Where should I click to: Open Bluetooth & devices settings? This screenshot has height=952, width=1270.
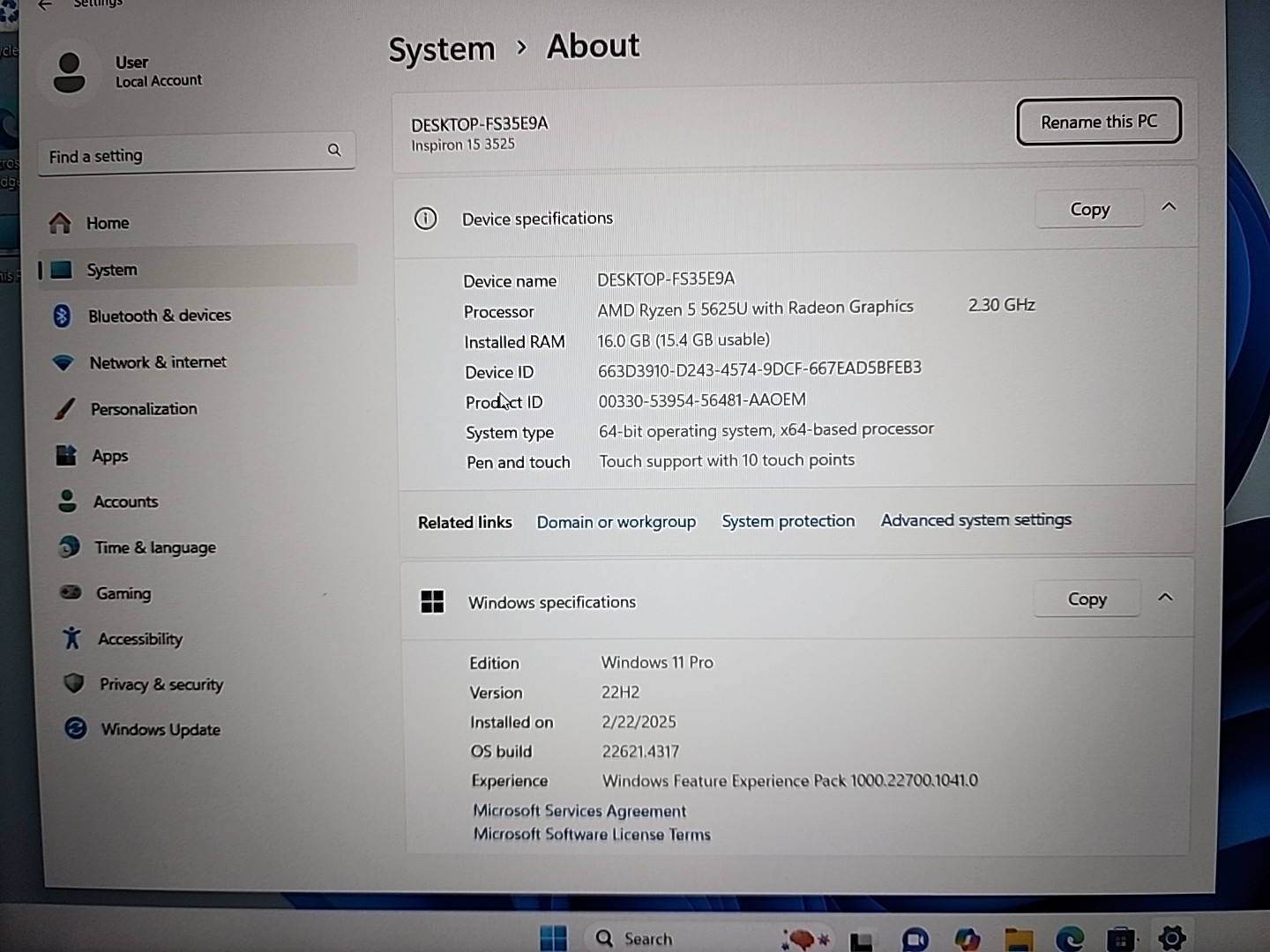coord(198,316)
